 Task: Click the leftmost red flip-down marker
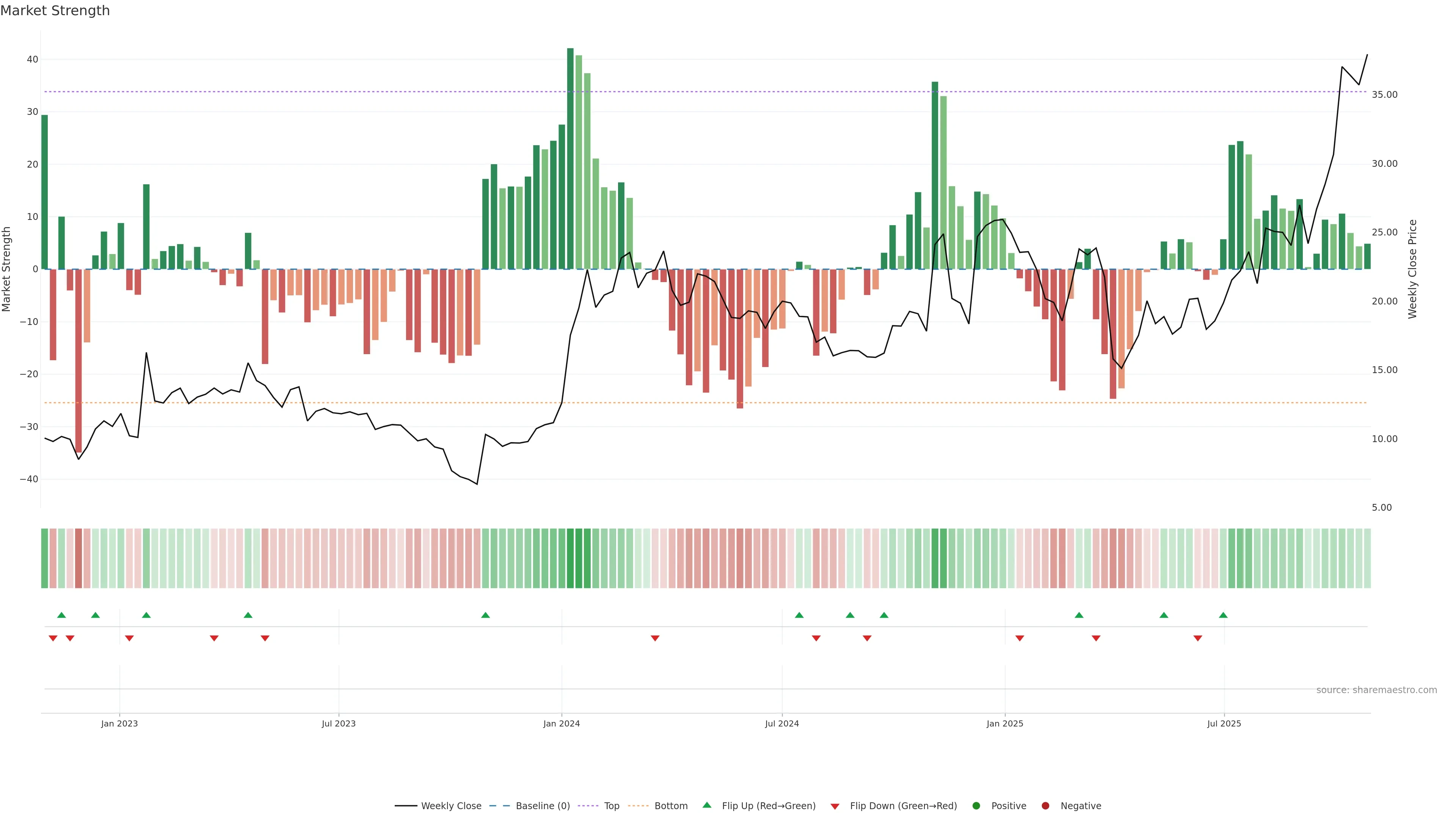pos(53,638)
